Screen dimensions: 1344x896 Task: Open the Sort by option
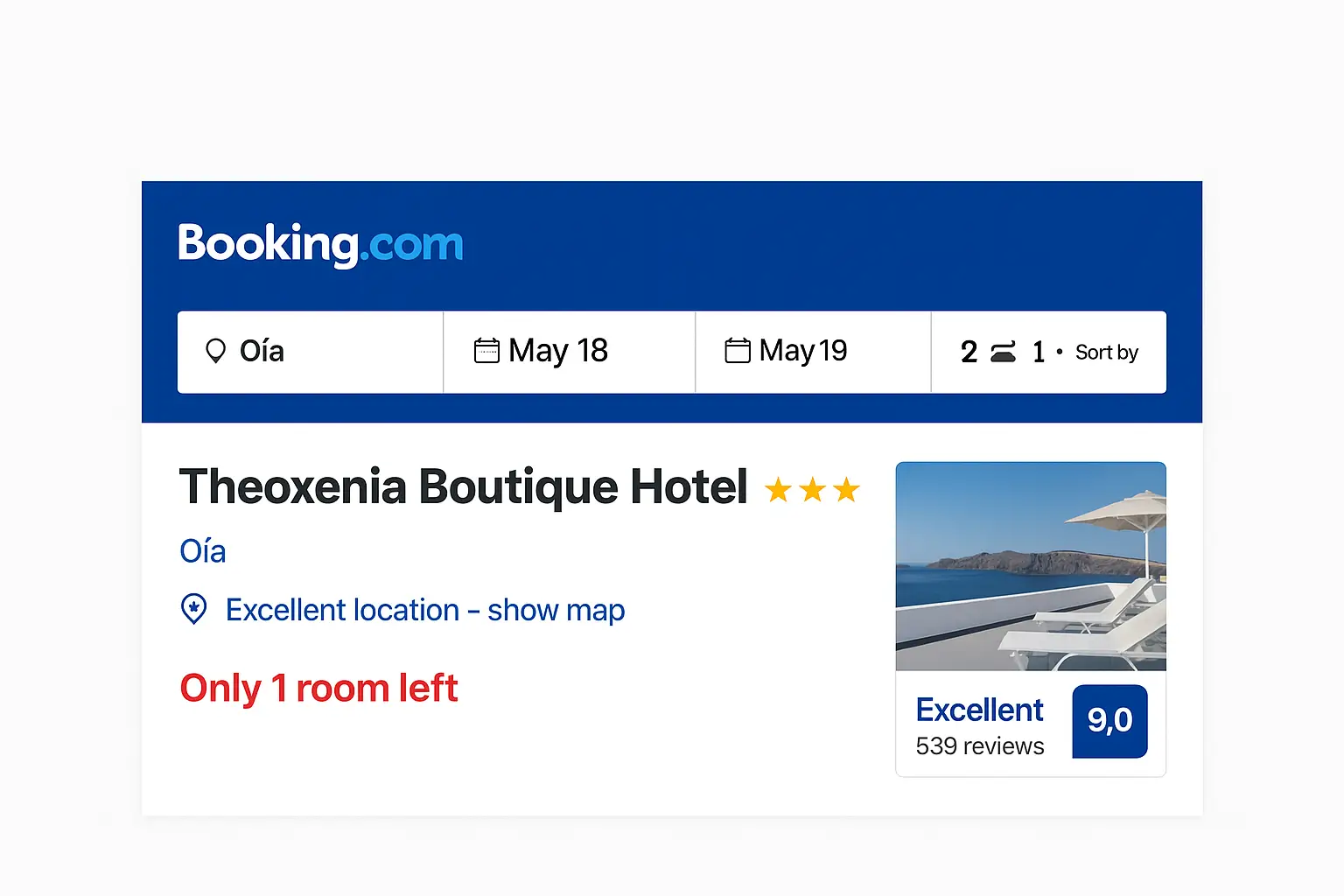[x=1106, y=352]
